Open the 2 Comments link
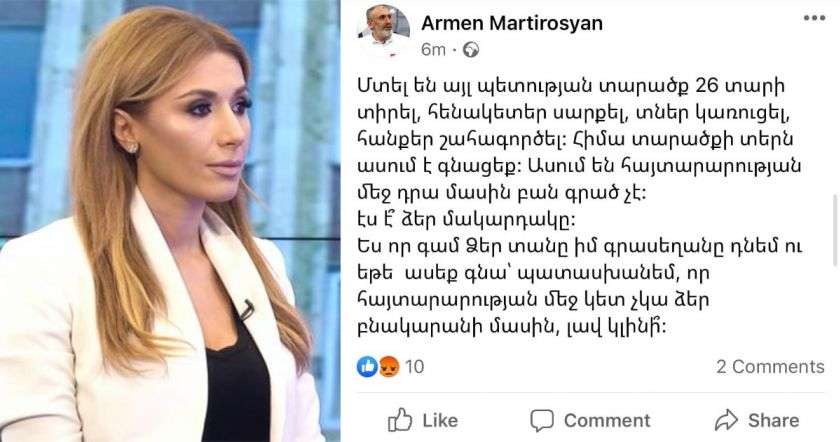Viewport: 840px width, 442px height. 770,366
